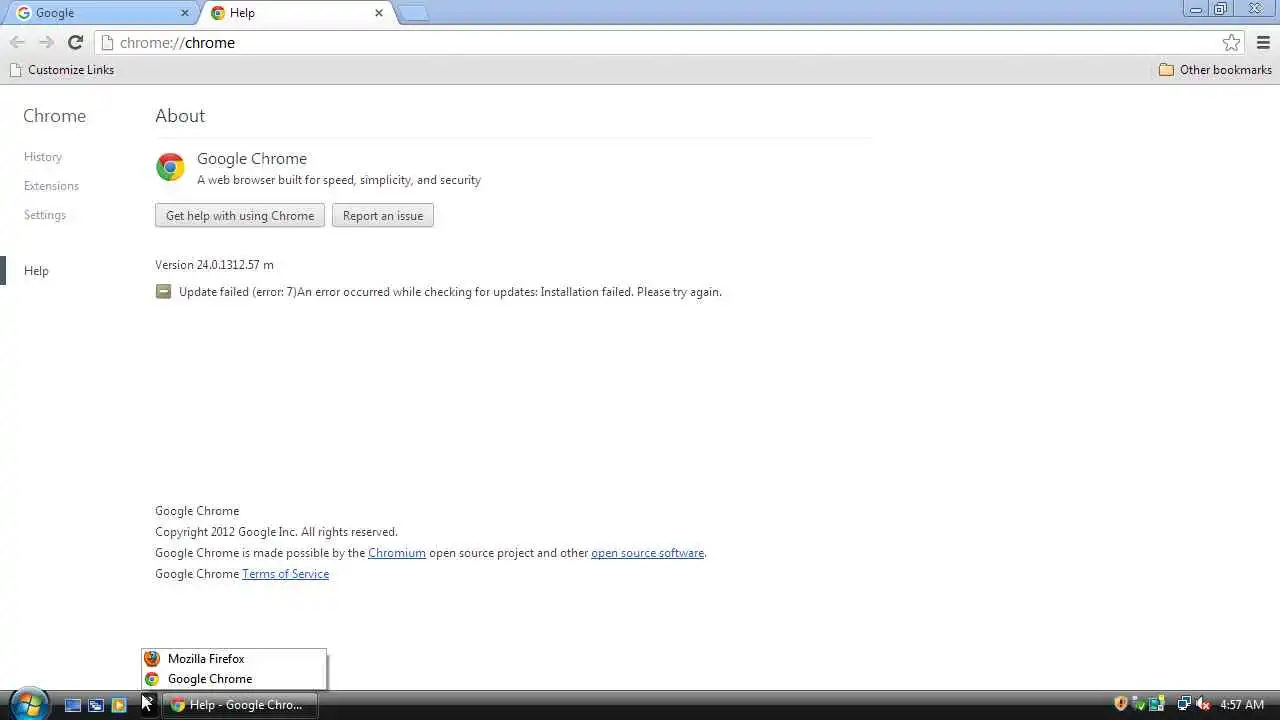Click the Windows Start orb
The image size is (1280, 720).
tap(28, 704)
